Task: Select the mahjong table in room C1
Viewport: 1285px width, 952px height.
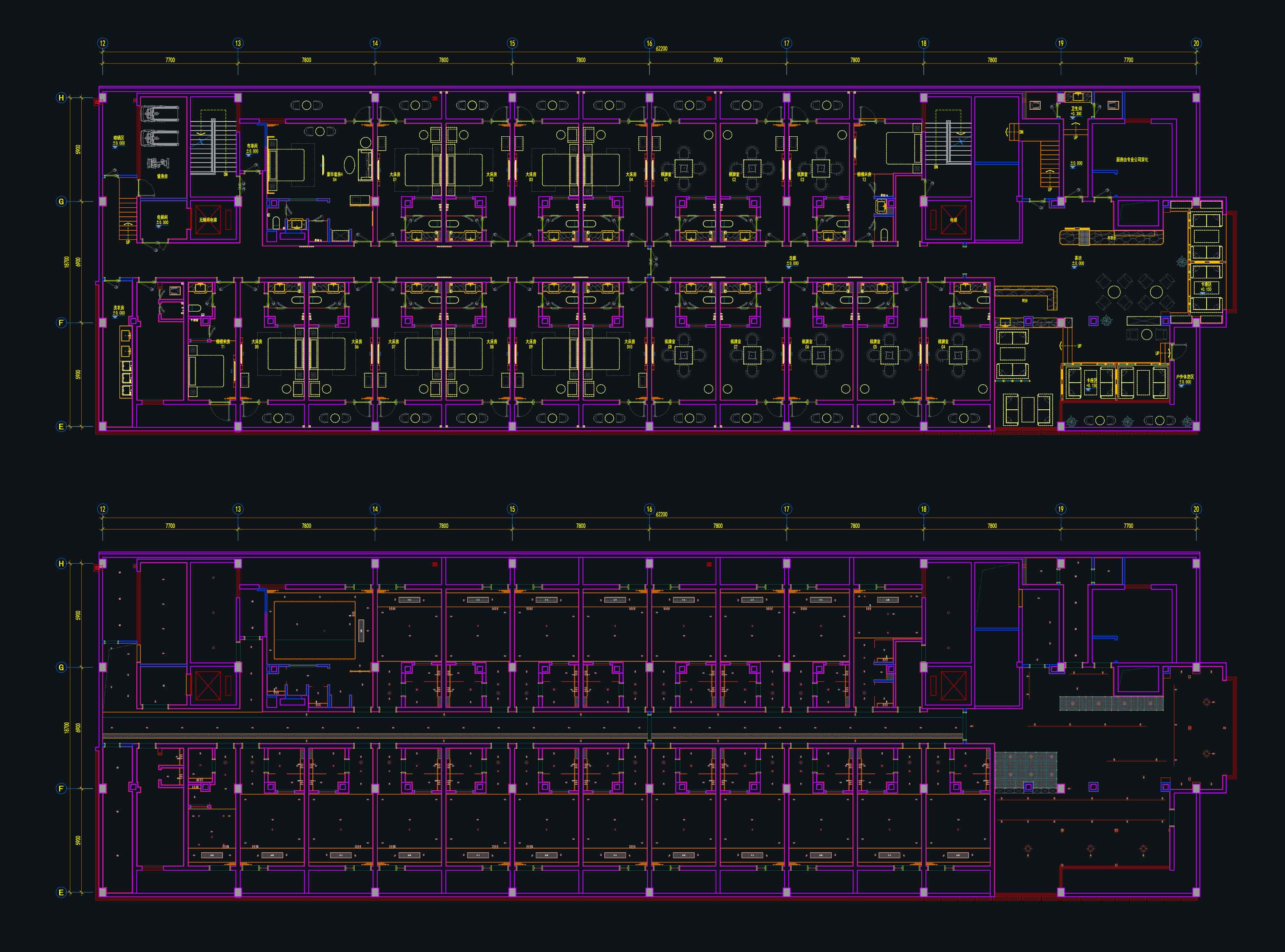Action: click(x=684, y=169)
